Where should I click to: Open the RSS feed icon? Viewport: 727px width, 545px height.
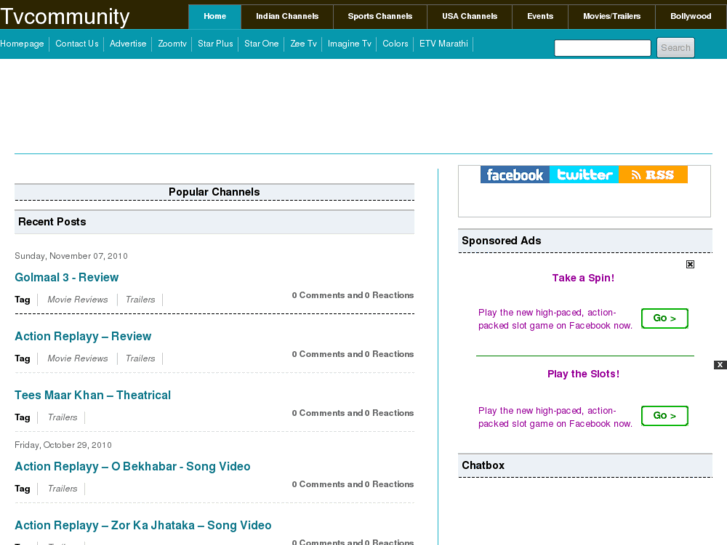click(653, 174)
